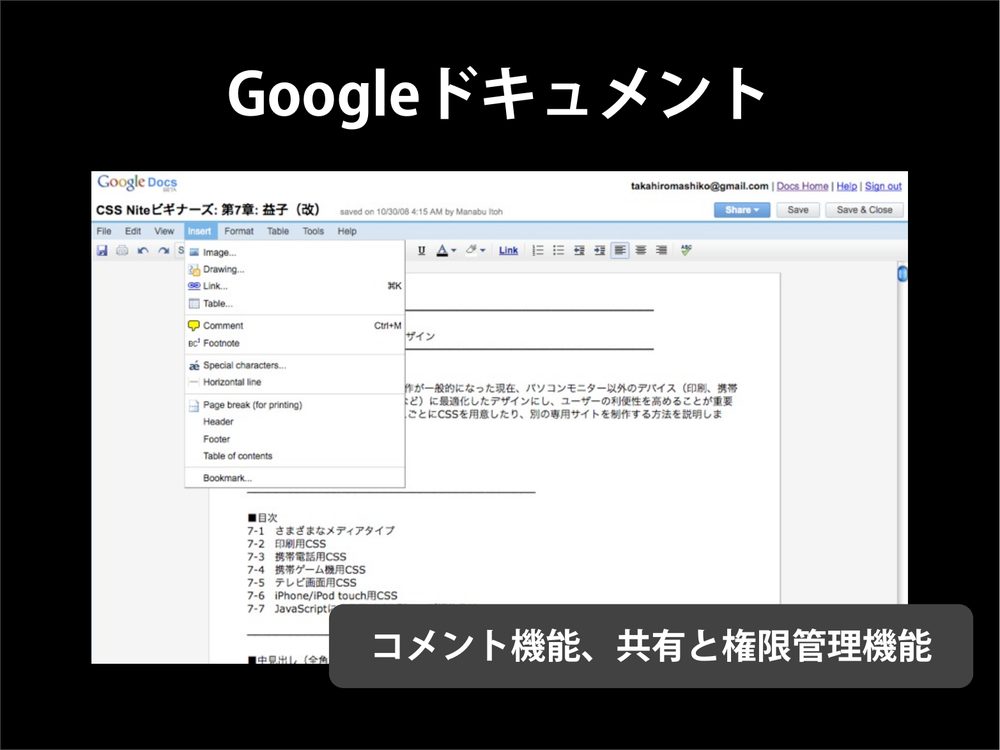Open the Edit menu

pyautogui.click(x=133, y=231)
